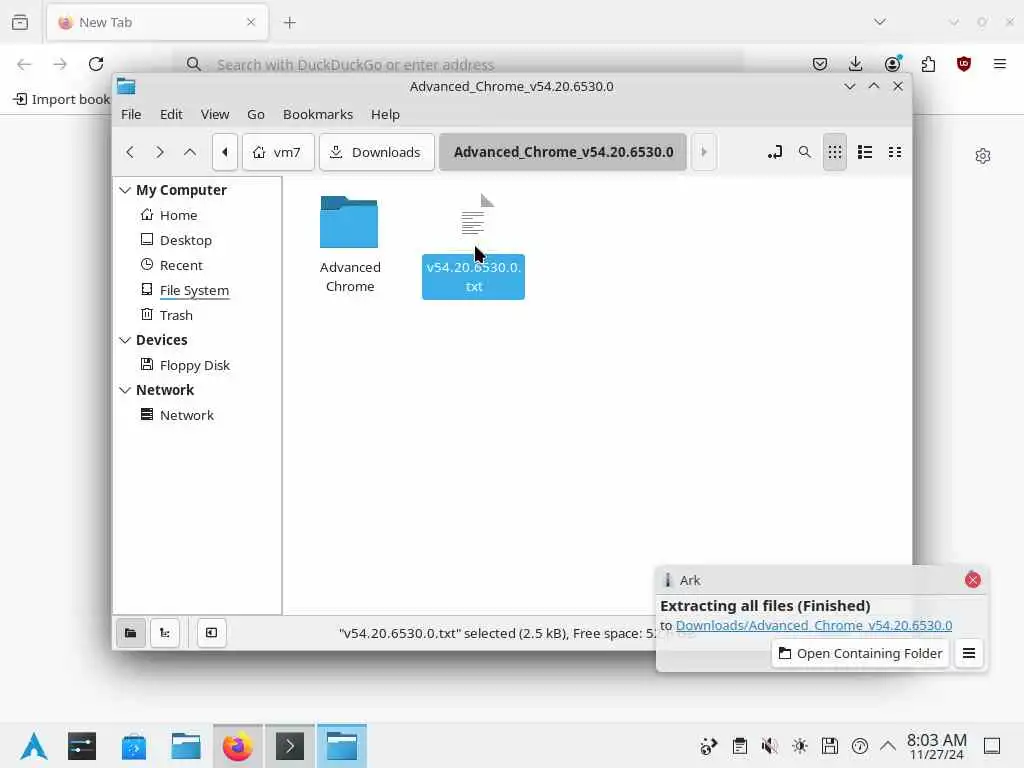The height and width of the screenshot is (768, 1024).
Task: Open Firefox list all tabs dropdown
Action: coord(880,22)
